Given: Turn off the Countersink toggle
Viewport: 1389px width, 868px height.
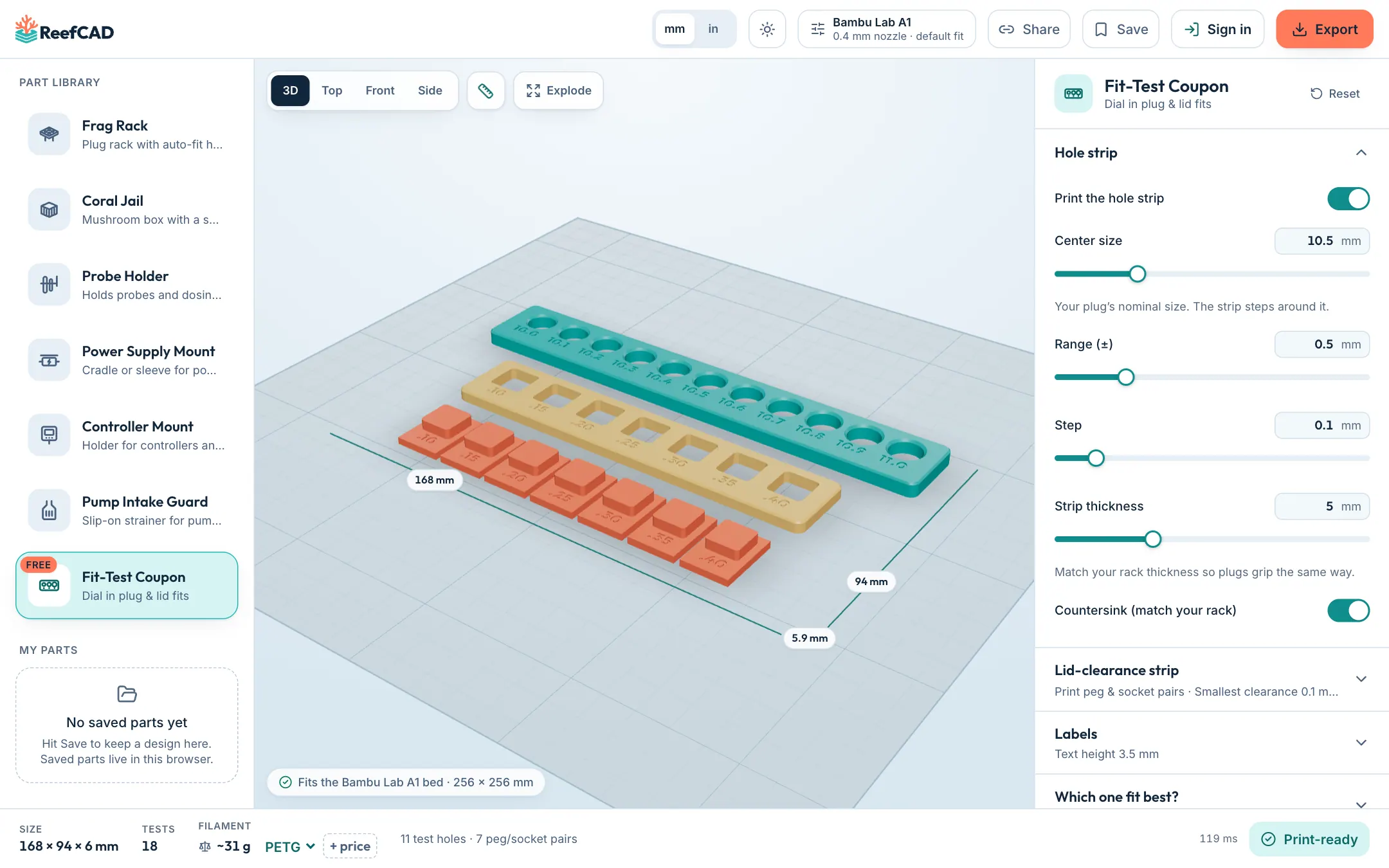Looking at the screenshot, I should [1348, 610].
